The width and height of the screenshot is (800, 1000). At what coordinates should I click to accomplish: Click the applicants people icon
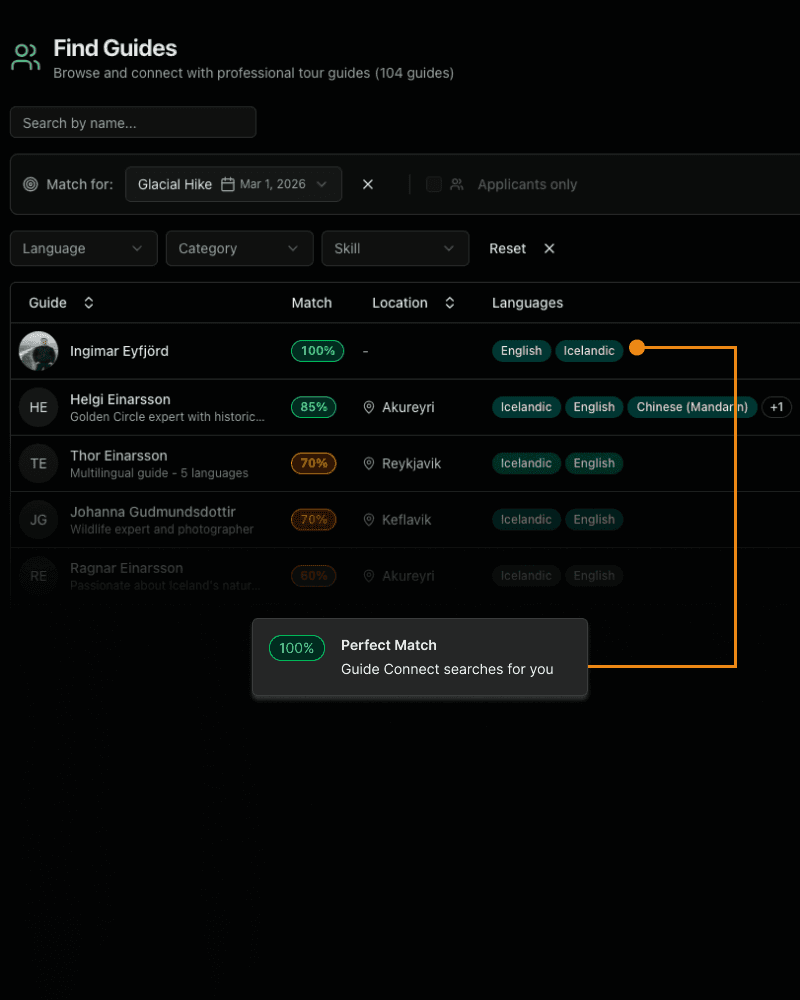[x=457, y=184]
